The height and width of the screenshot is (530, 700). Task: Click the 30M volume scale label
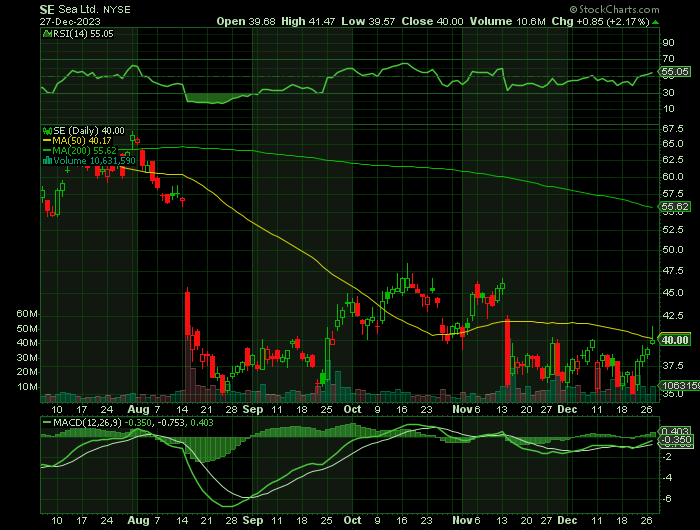coord(27,358)
